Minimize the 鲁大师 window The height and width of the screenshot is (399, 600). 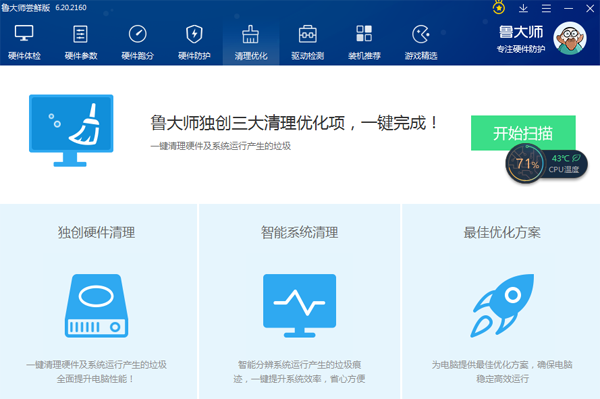pyautogui.click(x=568, y=8)
